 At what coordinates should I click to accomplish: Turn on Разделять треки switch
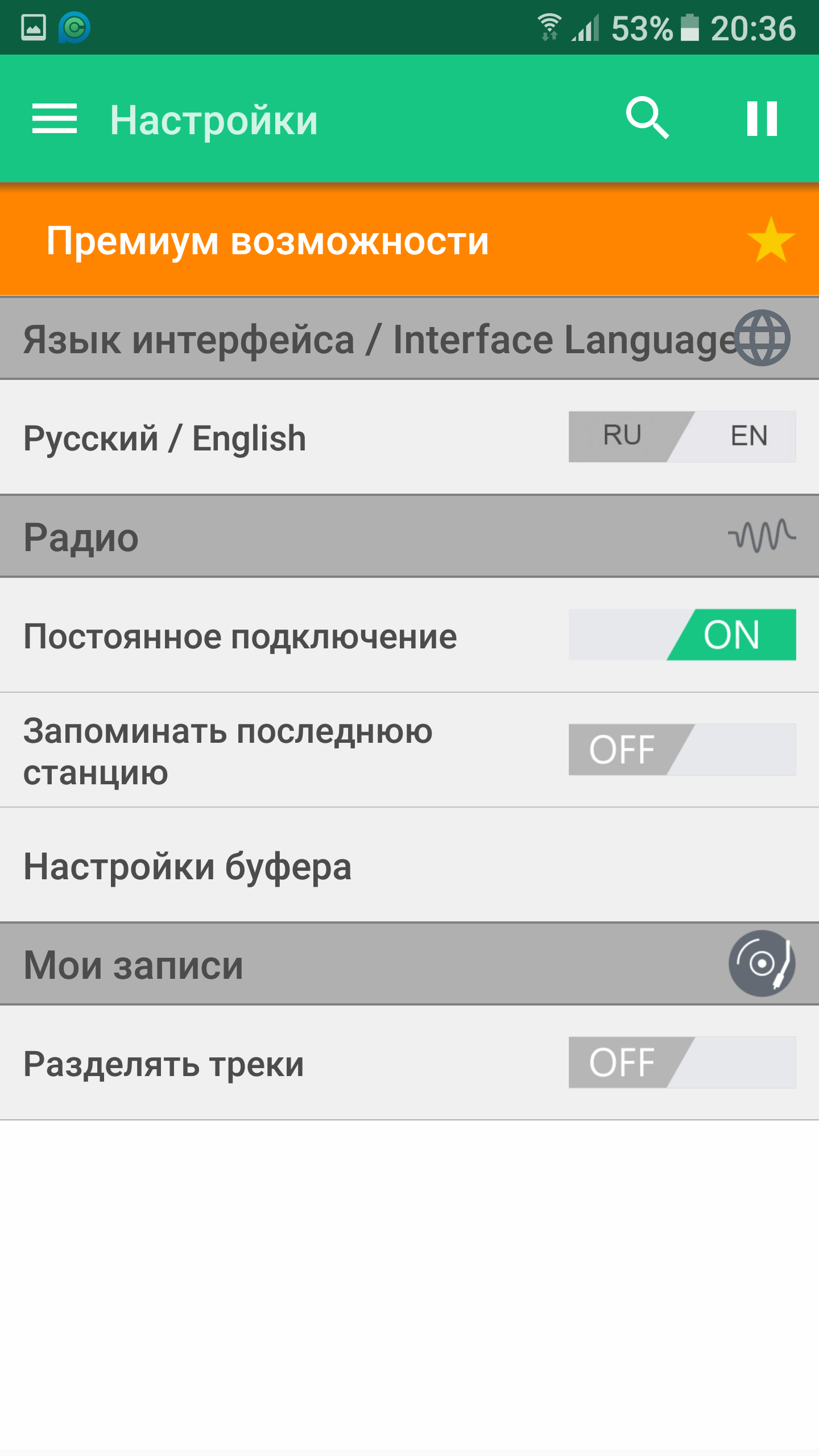(x=682, y=1062)
